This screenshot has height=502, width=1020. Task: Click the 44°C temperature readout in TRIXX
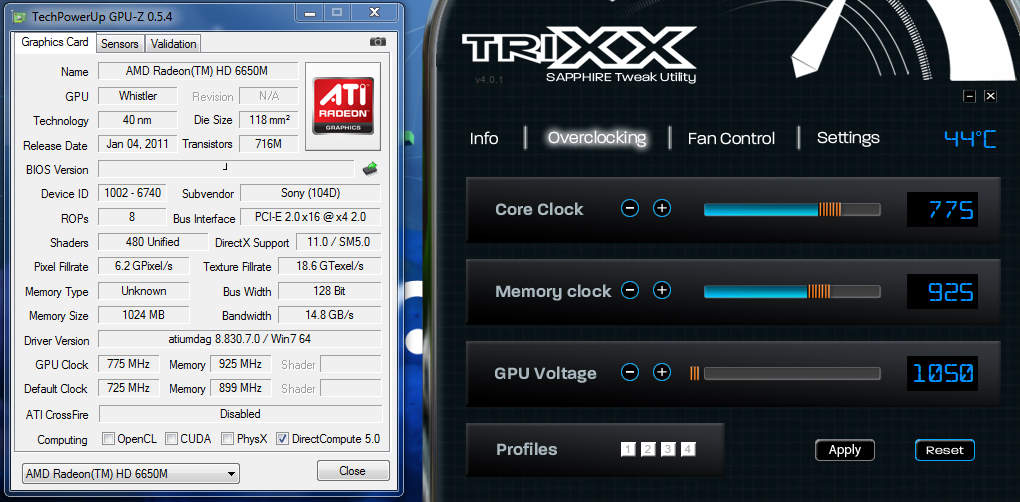[x=970, y=139]
